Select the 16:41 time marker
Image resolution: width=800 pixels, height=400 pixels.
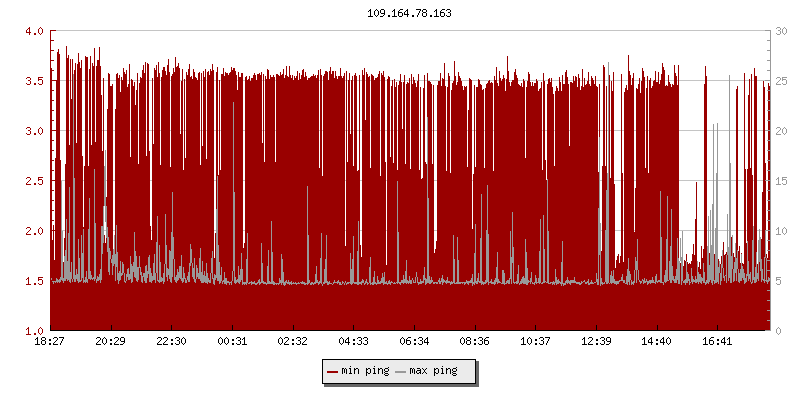point(717,342)
